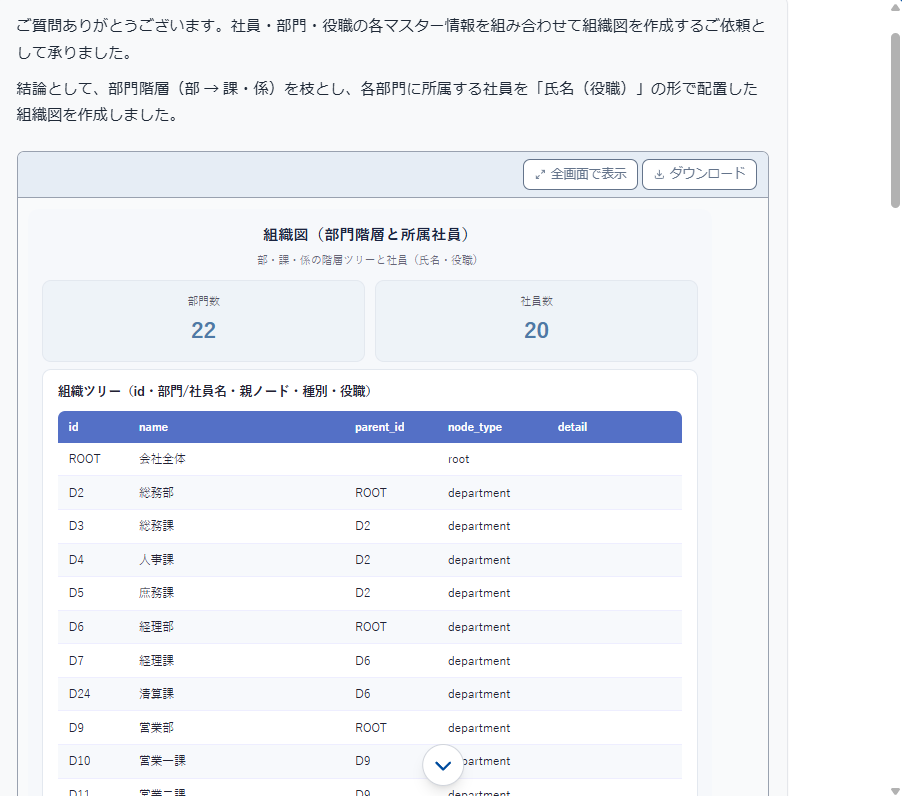Click the D3 id cell
This screenshot has width=902, height=796.
coord(76,526)
